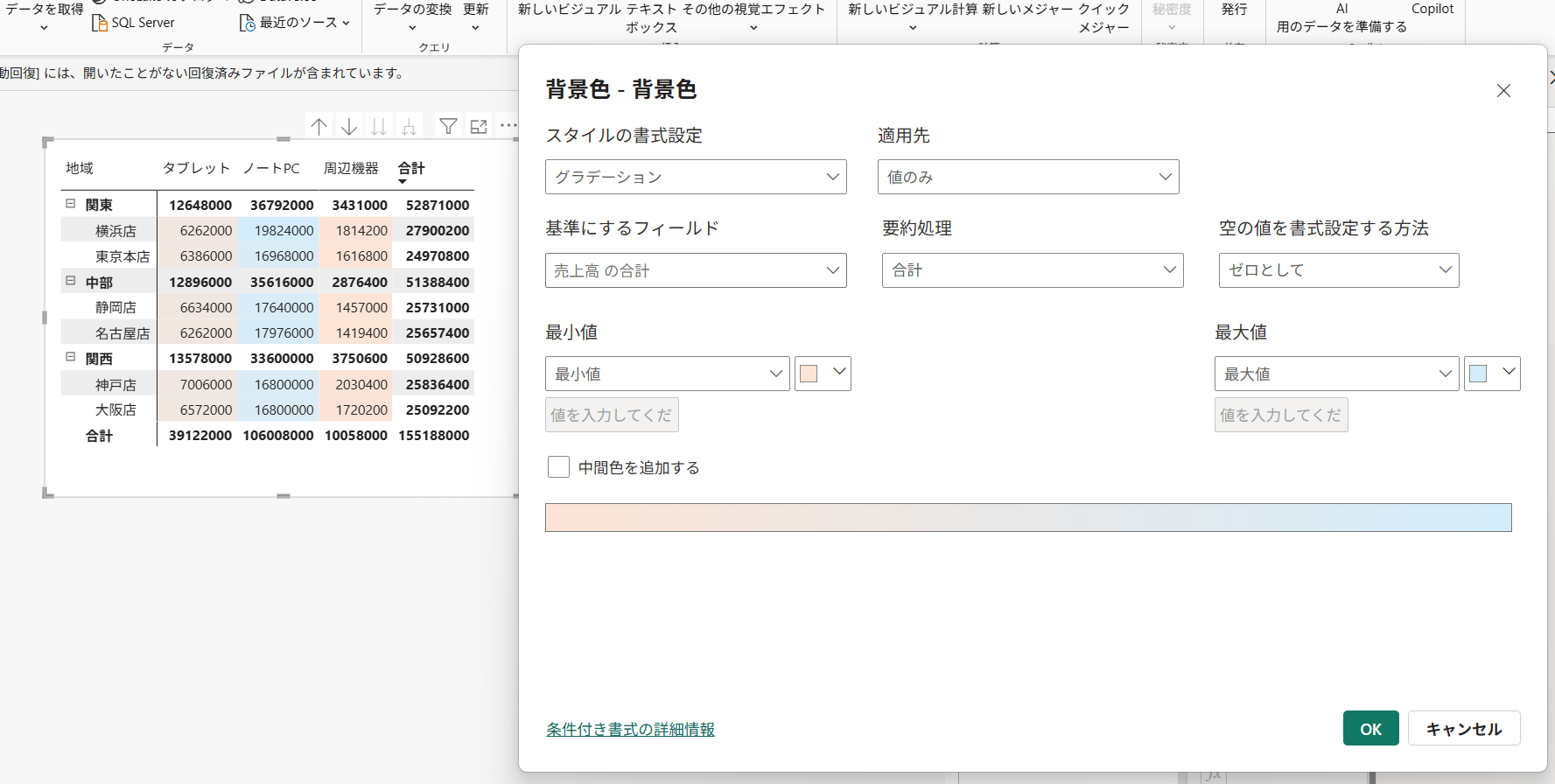Open the データの変換 ribbon menu

click(x=413, y=16)
